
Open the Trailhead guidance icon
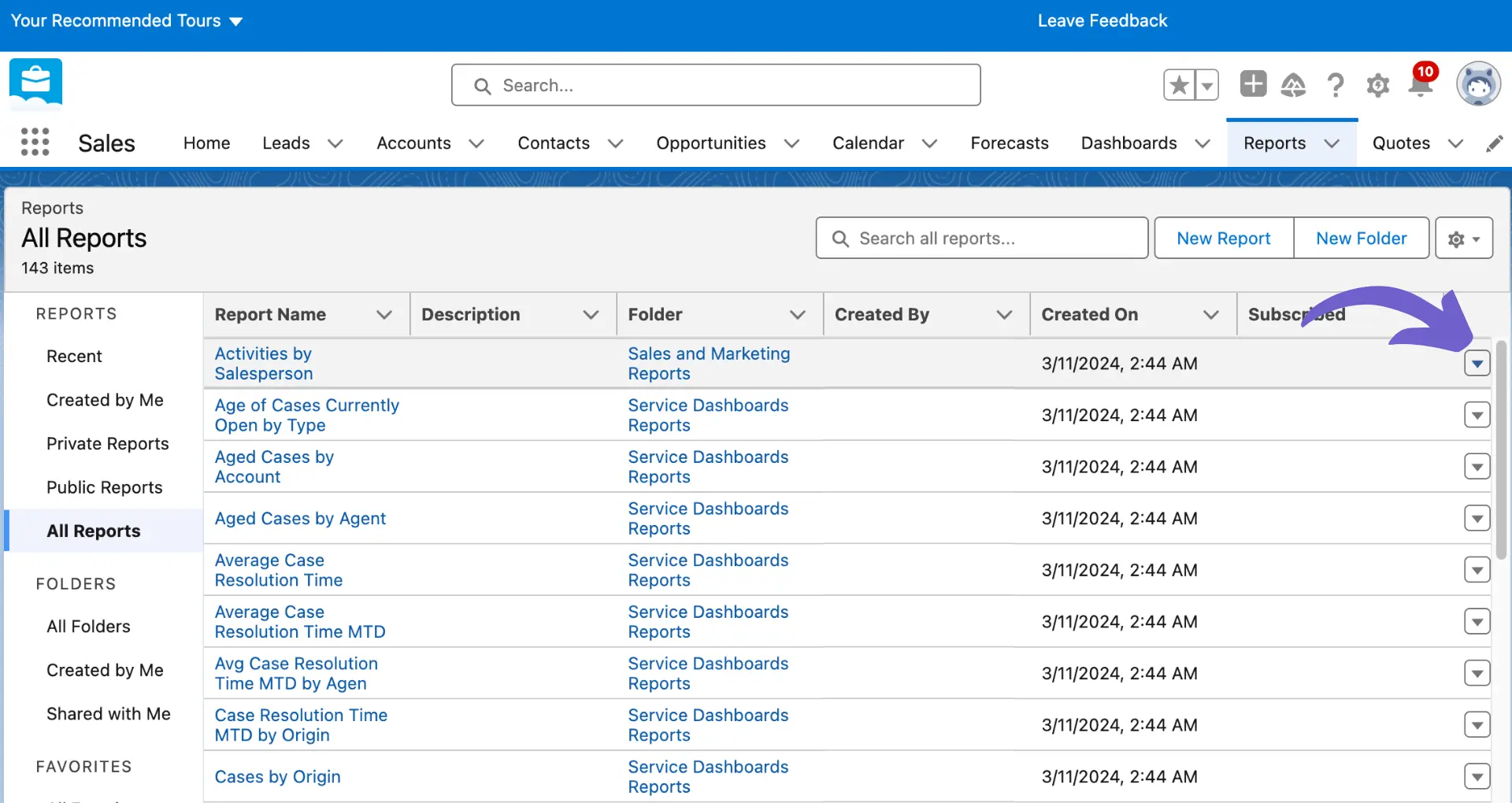pos(1293,84)
